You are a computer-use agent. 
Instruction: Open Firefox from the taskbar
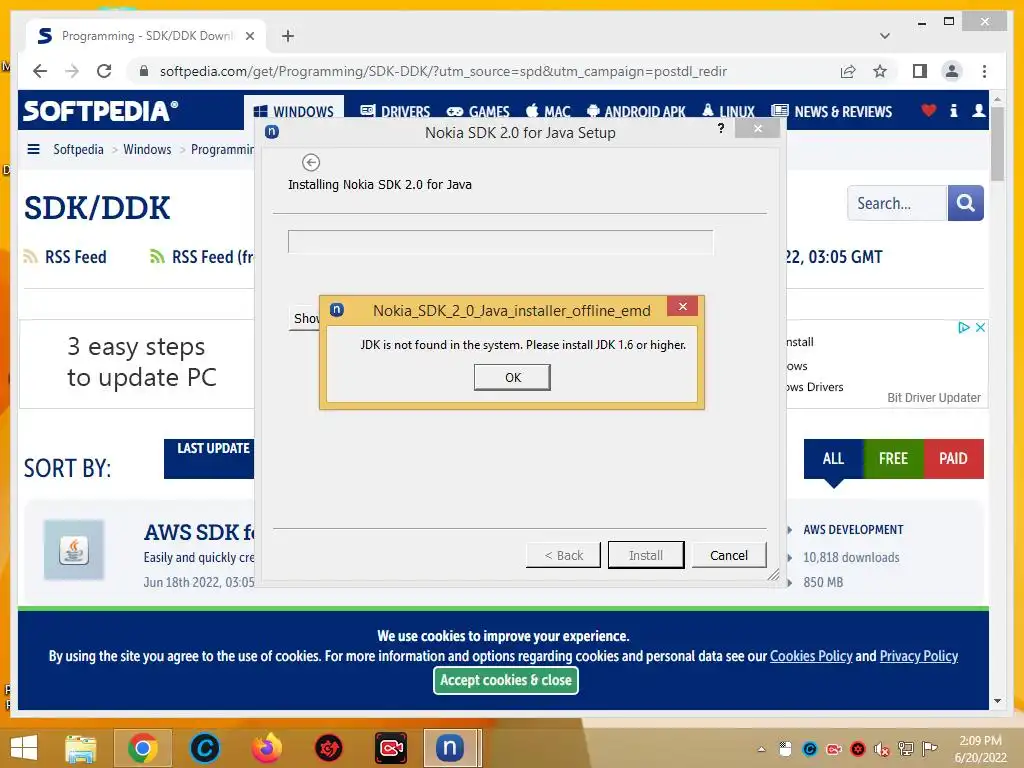click(x=266, y=748)
